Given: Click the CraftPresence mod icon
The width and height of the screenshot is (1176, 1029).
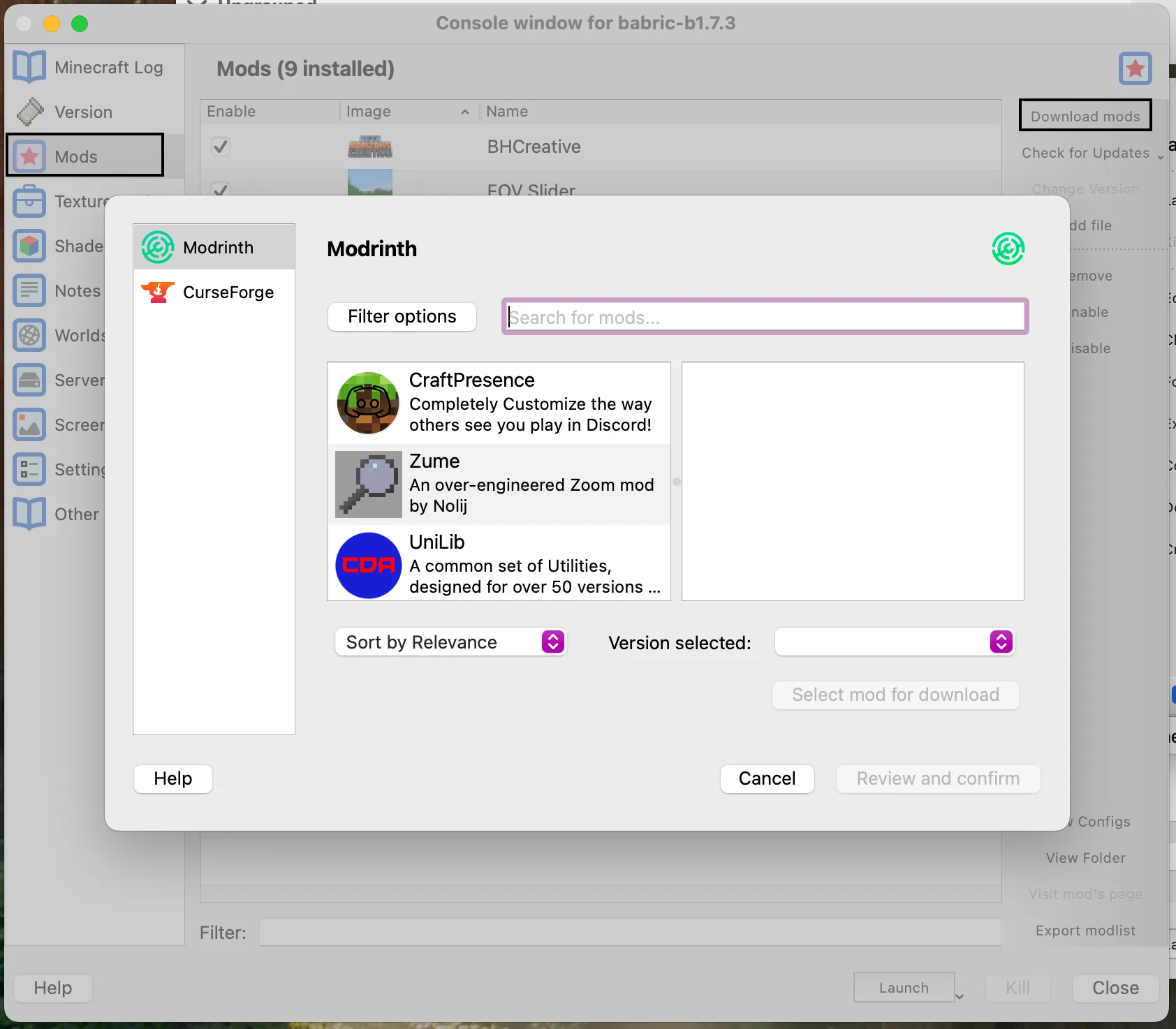Looking at the screenshot, I should pos(368,403).
